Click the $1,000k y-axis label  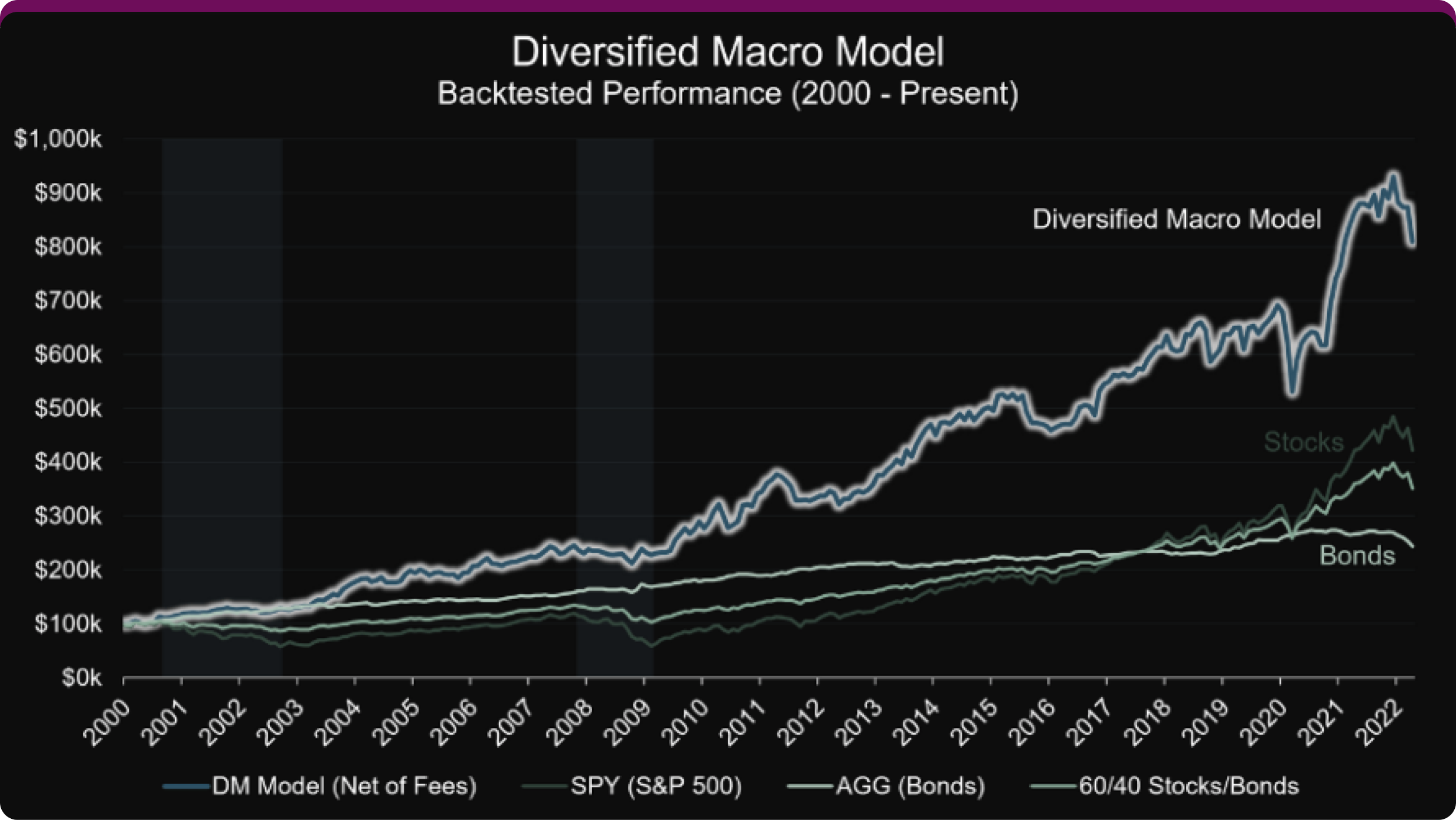[x=59, y=140]
